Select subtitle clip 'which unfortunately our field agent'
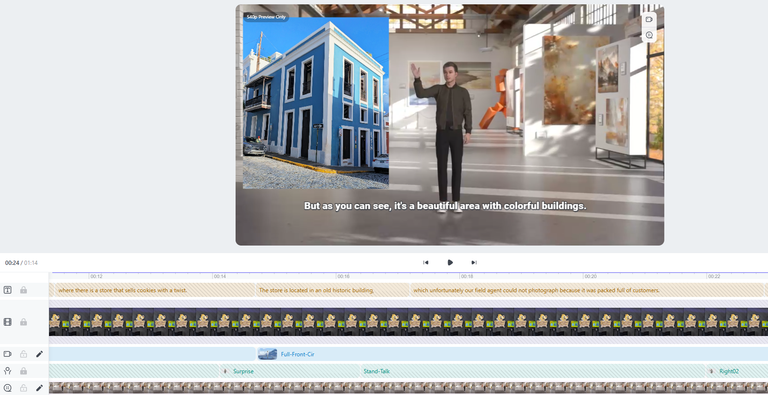Viewport: 768px width, 395px height. (x=588, y=290)
